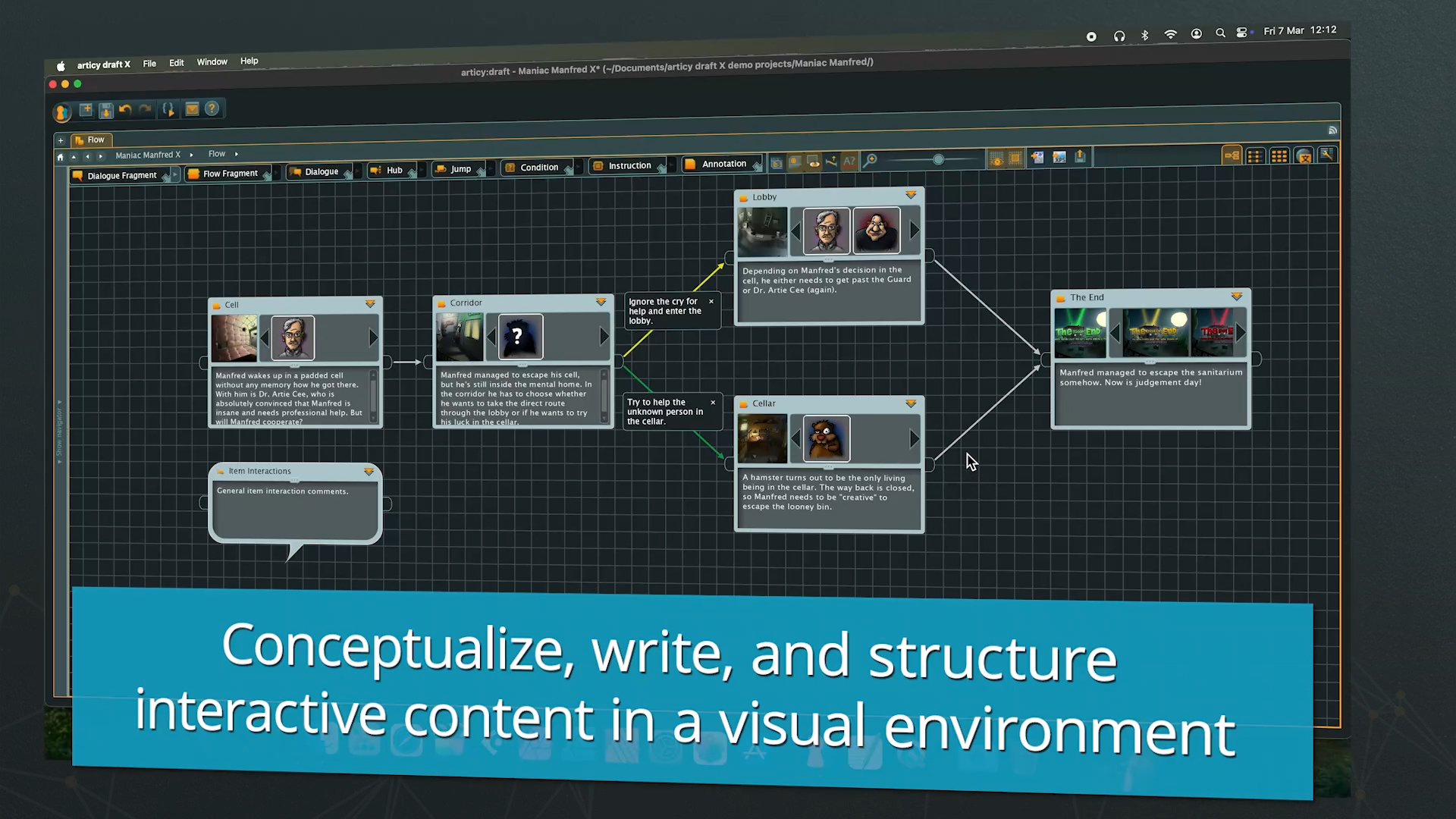Select the hamster thumbnail in the Cellar node
Screen dimensions: 1456x819
click(x=827, y=438)
